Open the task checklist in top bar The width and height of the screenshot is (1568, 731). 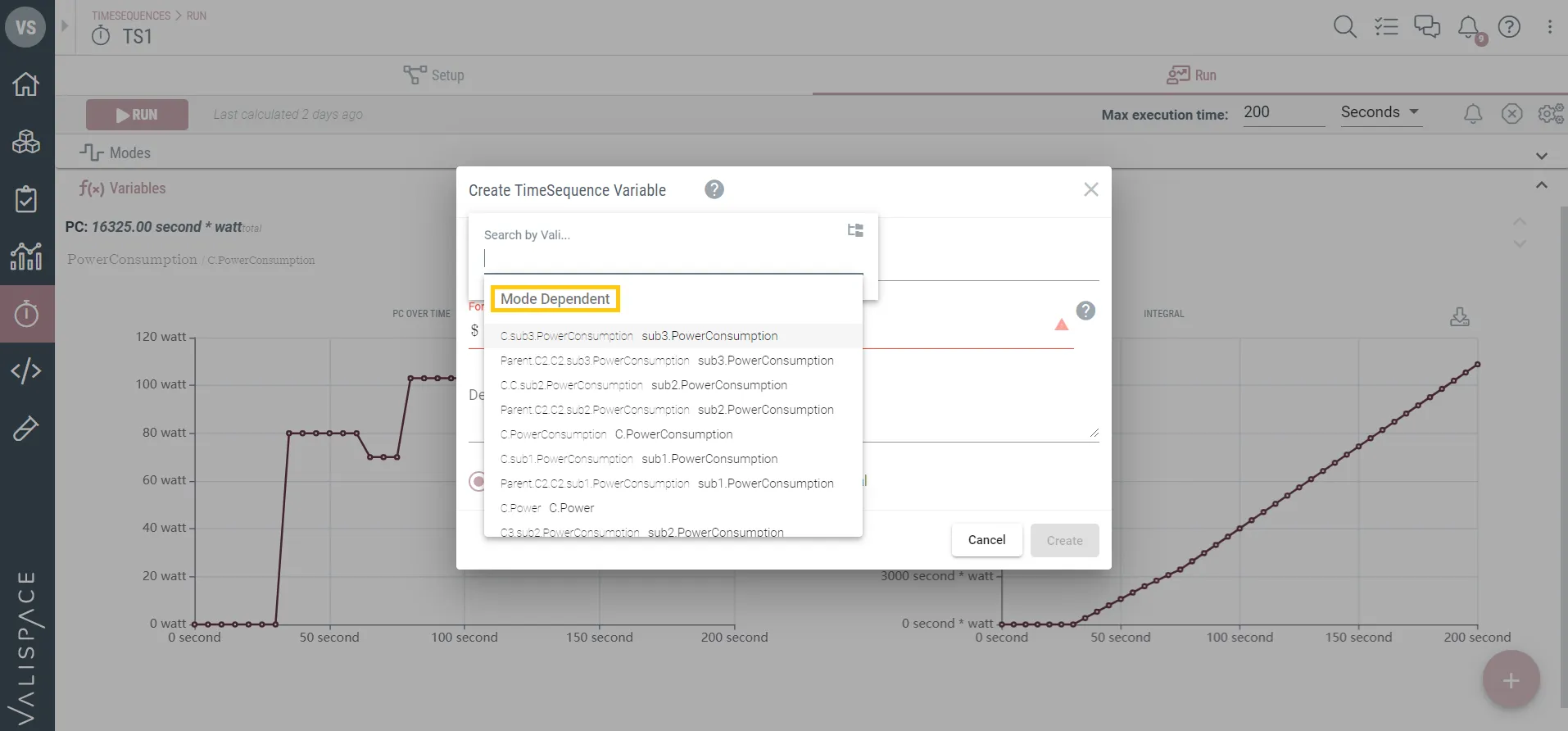click(1386, 26)
